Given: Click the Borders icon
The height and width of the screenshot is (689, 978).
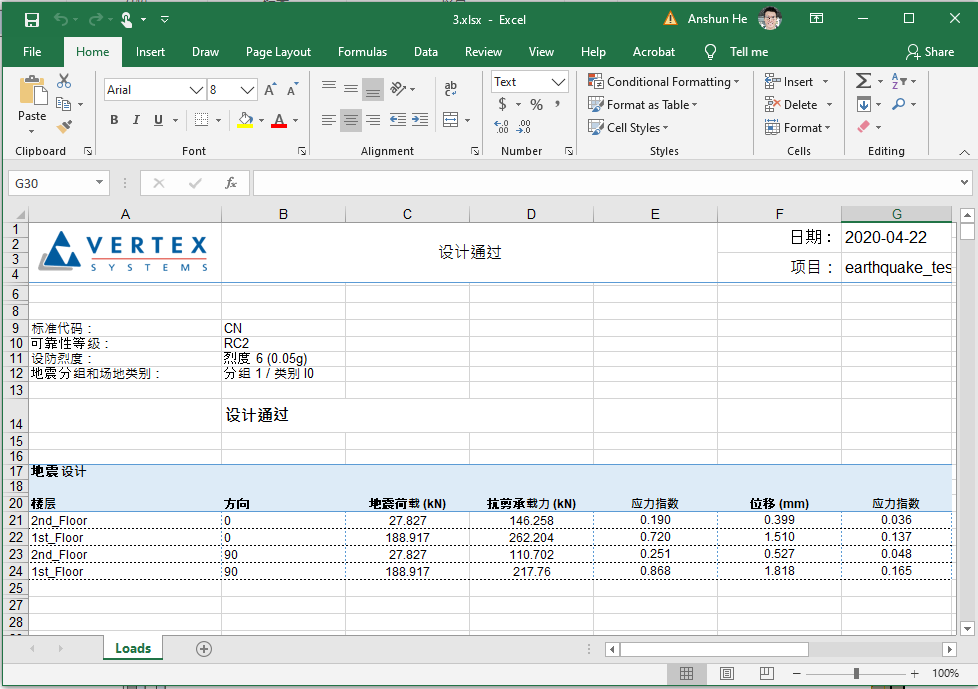Looking at the screenshot, I should 201,120.
